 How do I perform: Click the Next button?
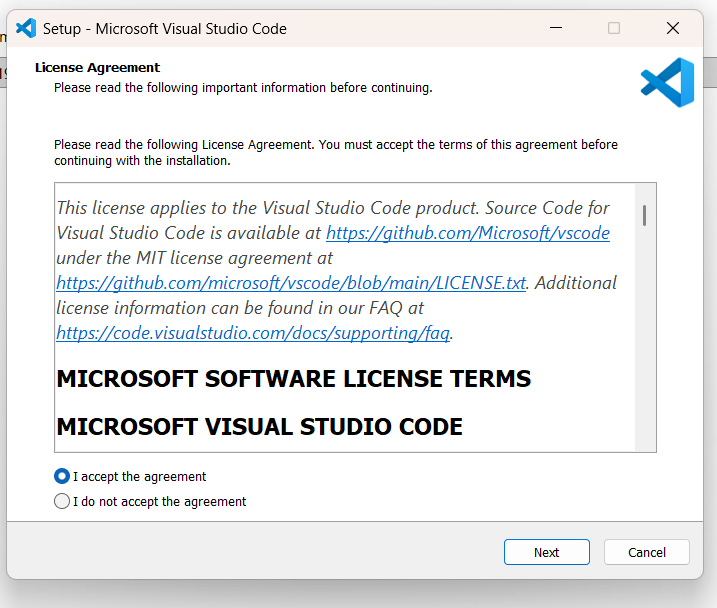click(x=546, y=552)
